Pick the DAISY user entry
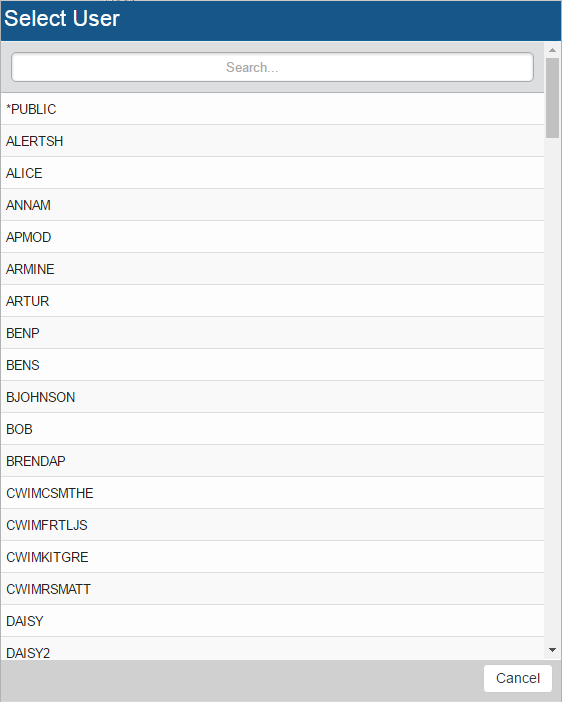The image size is (562, 702). 272,621
